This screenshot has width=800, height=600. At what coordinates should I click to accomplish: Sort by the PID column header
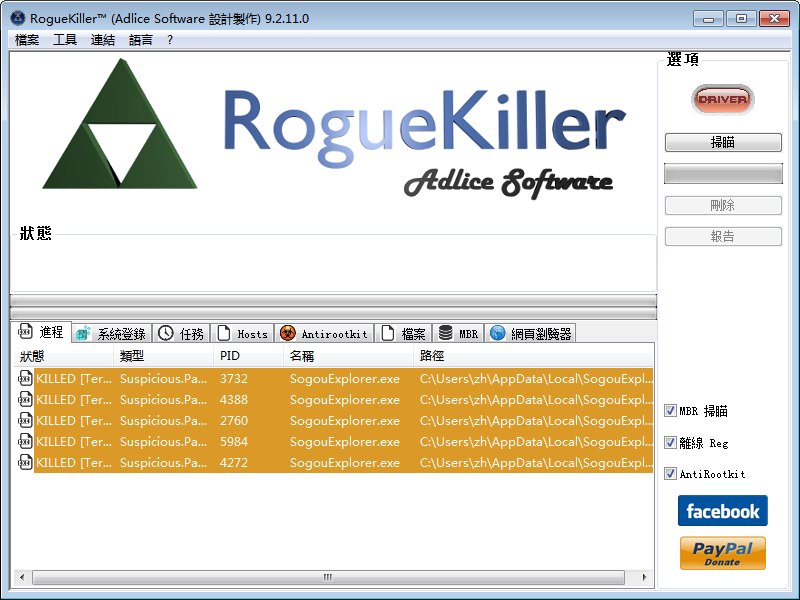(248, 356)
